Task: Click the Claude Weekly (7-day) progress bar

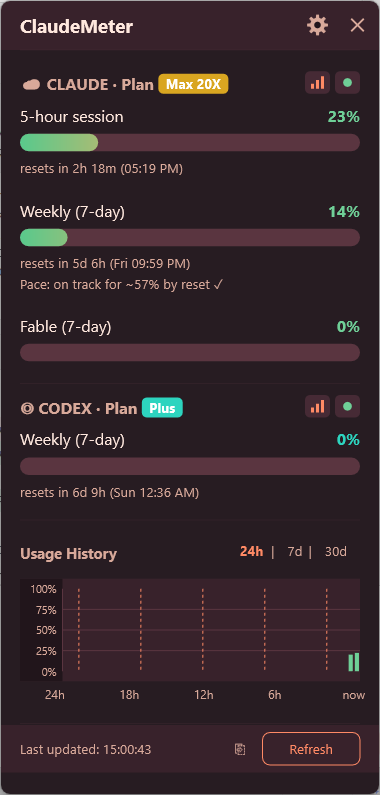Action: 190,237
